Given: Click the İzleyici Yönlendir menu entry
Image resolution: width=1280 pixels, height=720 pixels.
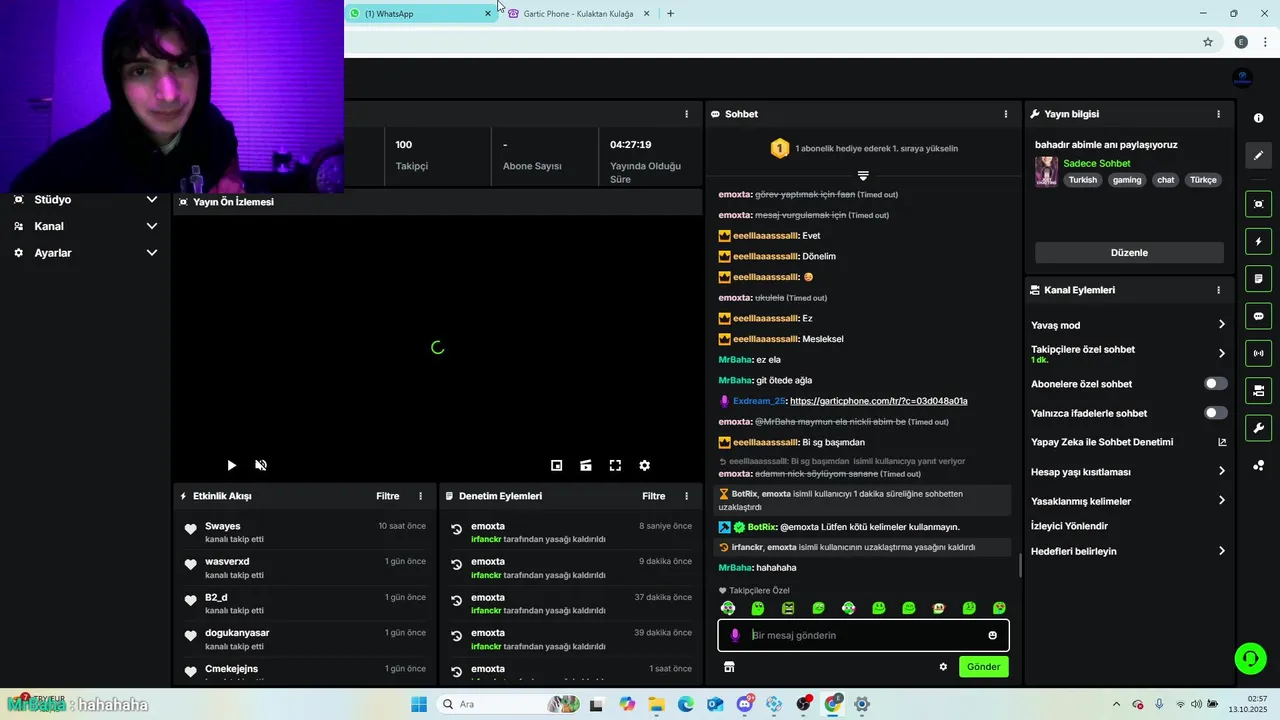Looking at the screenshot, I should (x=1069, y=526).
